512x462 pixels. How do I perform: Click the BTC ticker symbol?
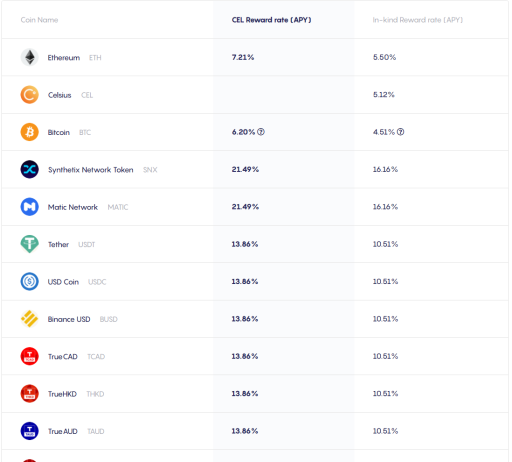click(x=85, y=132)
